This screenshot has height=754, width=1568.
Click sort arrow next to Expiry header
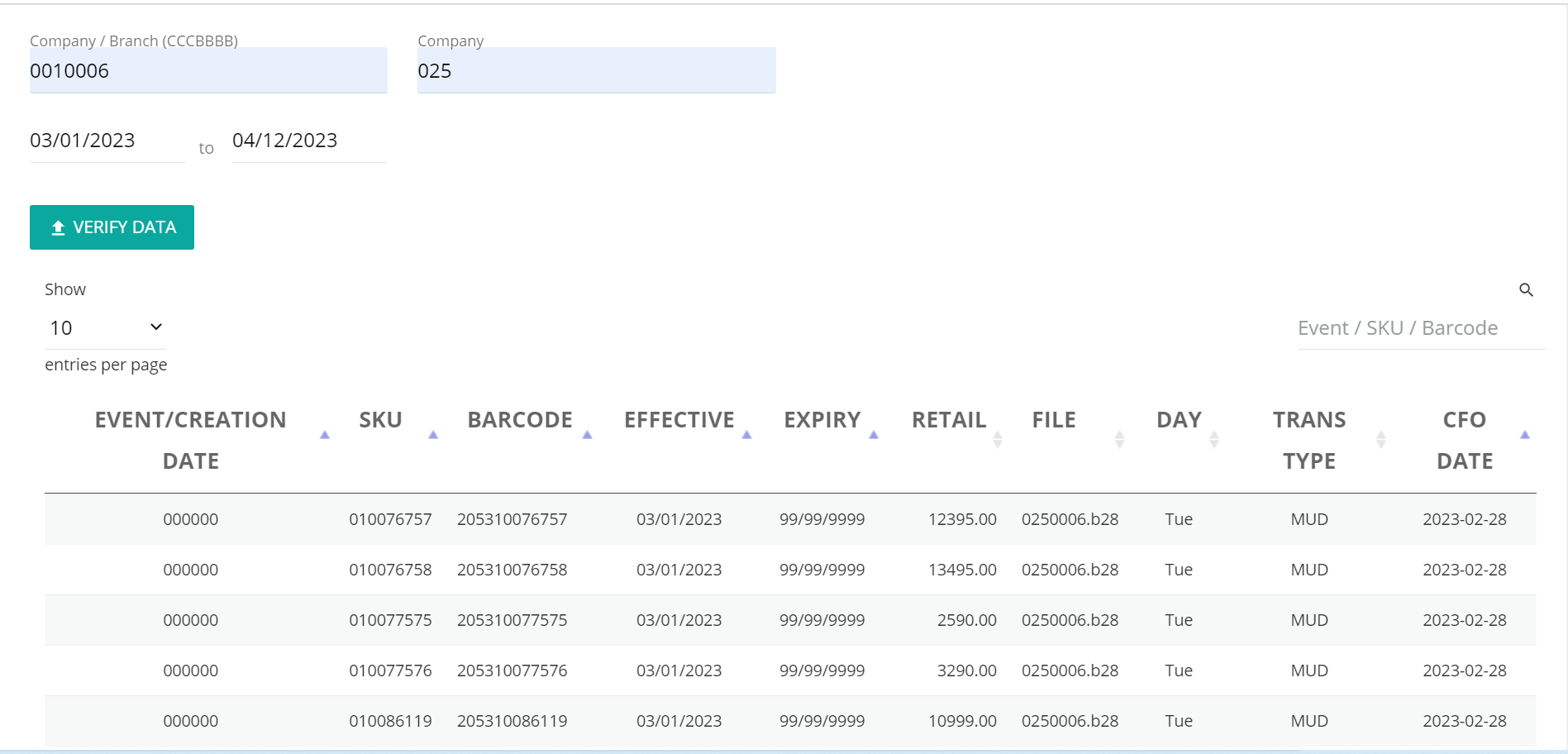coord(874,435)
